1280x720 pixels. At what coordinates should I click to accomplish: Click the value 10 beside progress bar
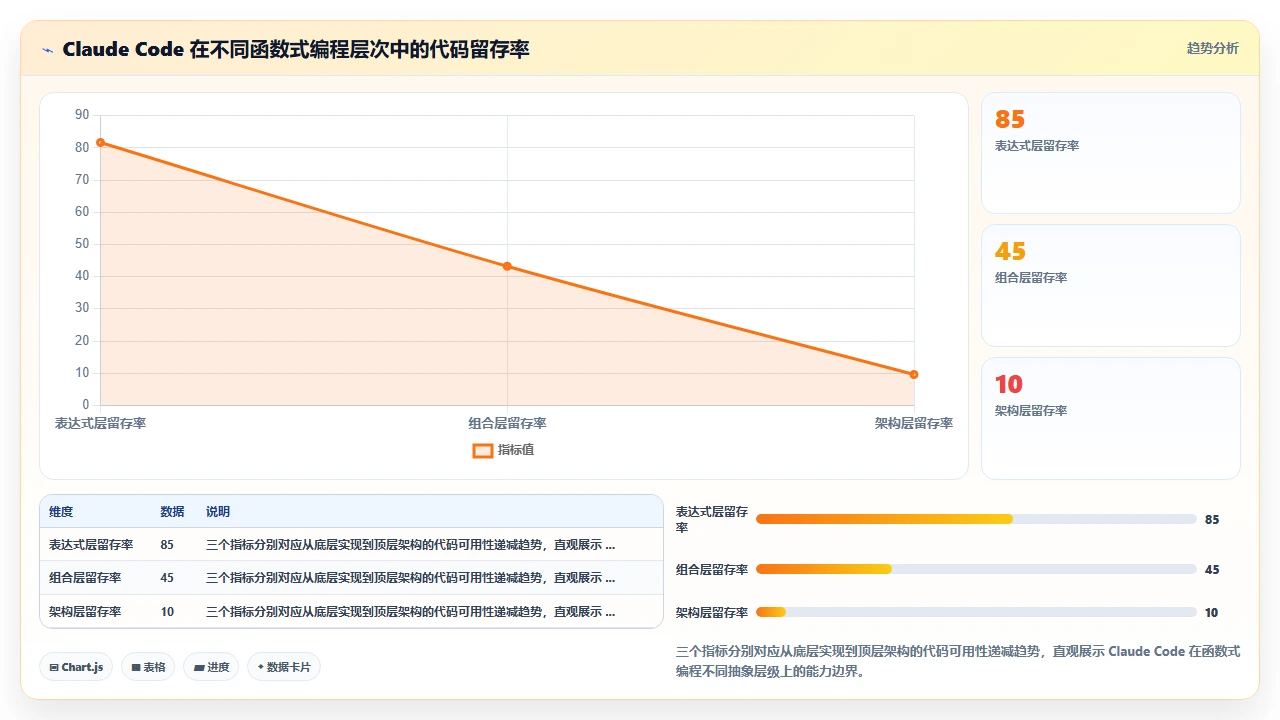tap(1211, 613)
